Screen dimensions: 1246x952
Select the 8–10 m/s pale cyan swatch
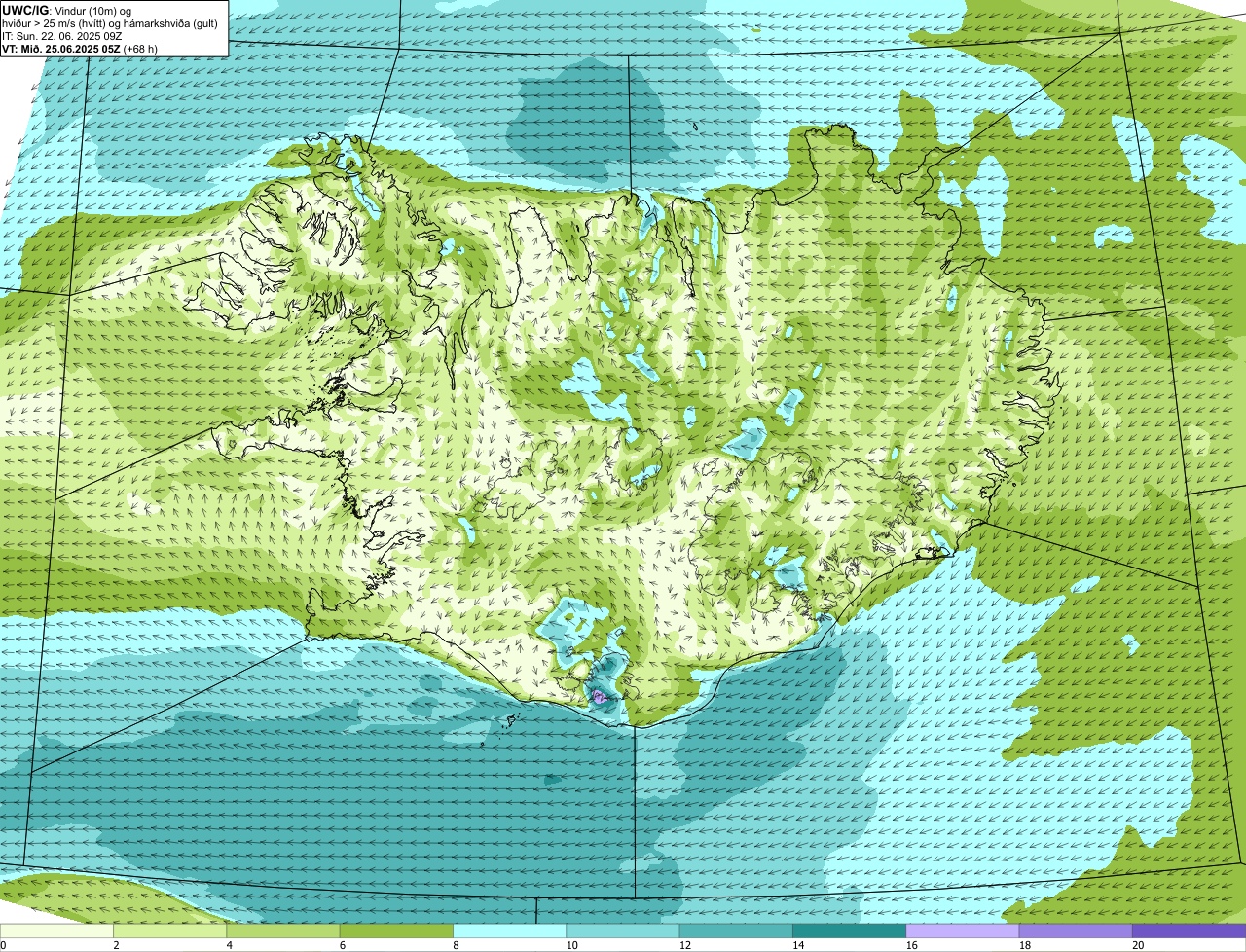510,931
